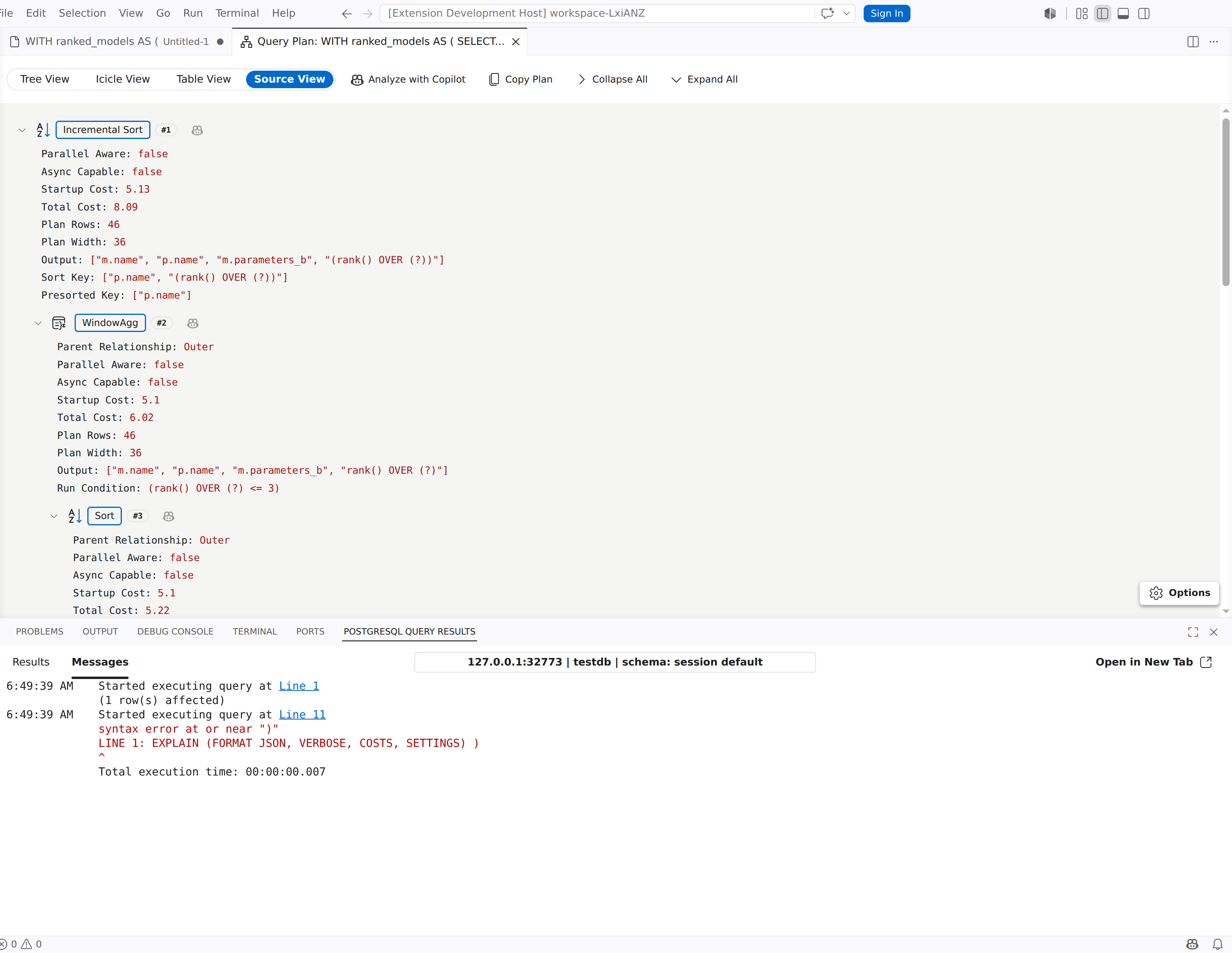
Task: Click Analyze with Copilot
Action: pyautogui.click(x=408, y=79)
